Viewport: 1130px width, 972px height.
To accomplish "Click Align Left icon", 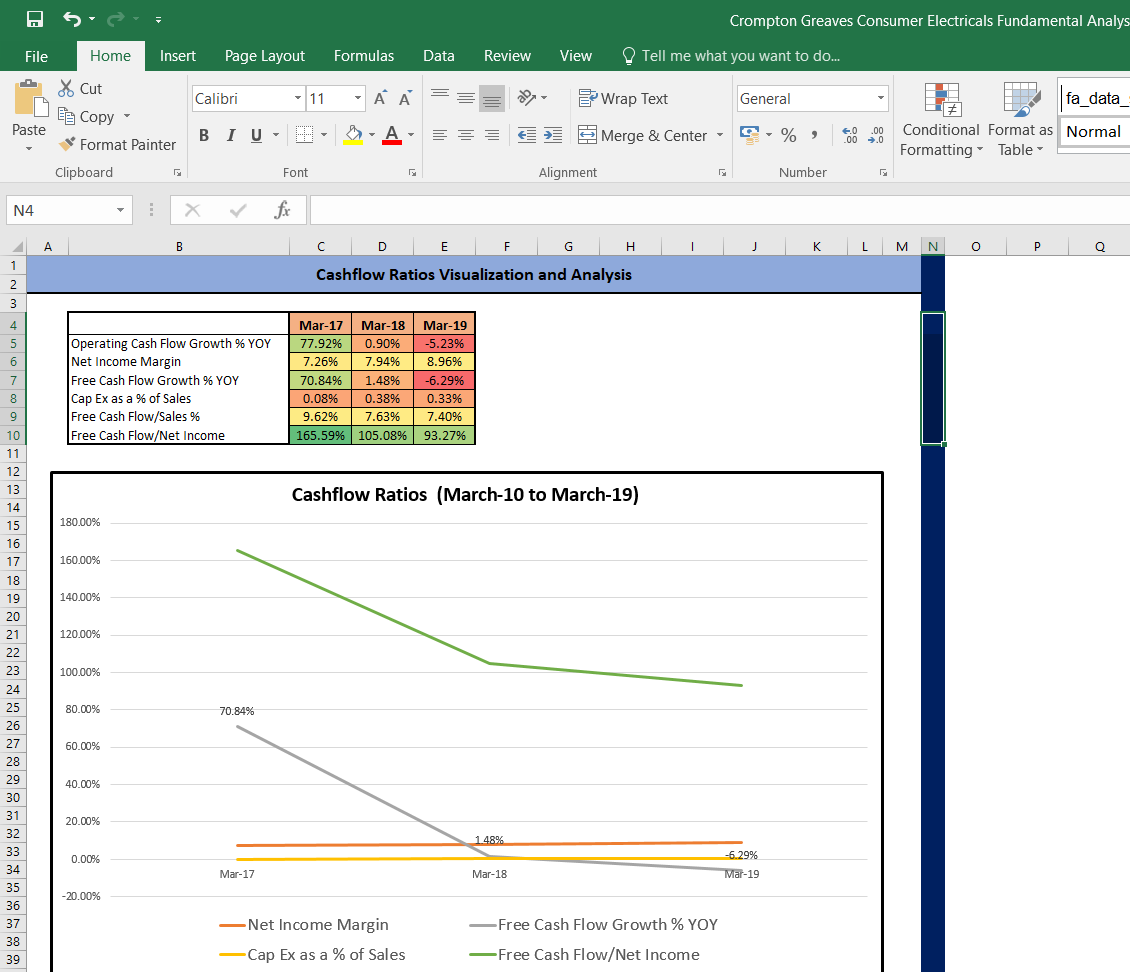I will pyautogui.click(x=440, y=135).
